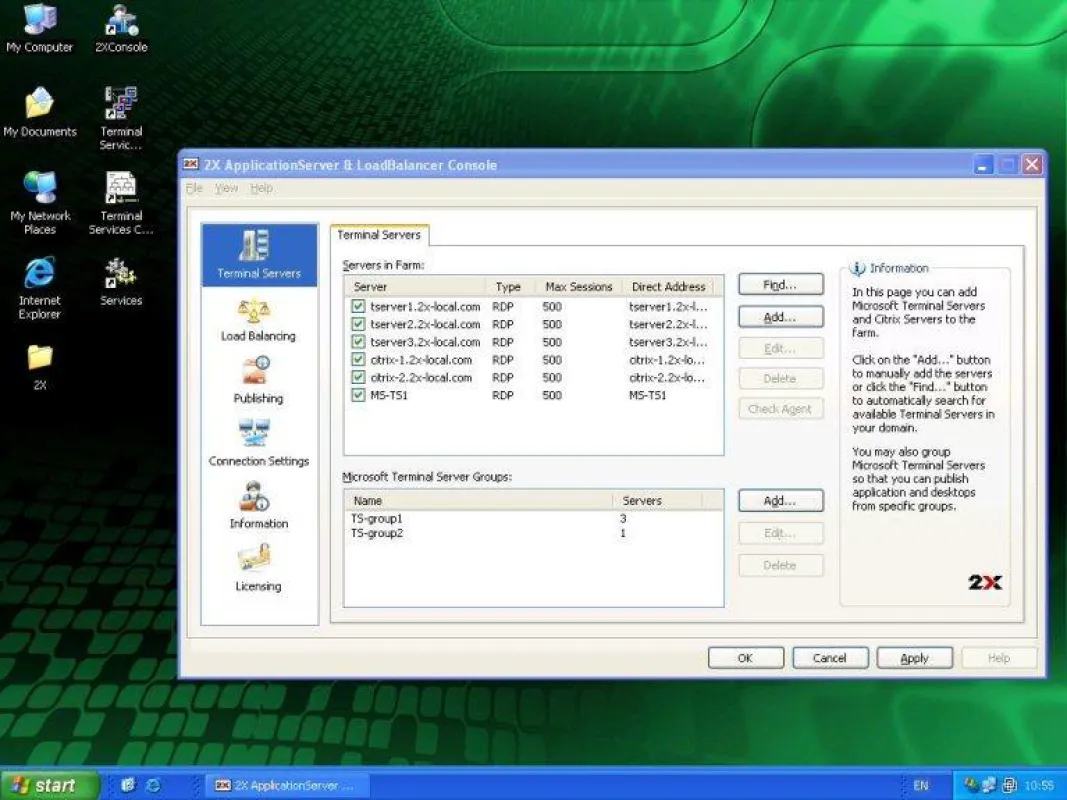
Task: Select Internet Explorer desktop icon
Action: point(39,288)
